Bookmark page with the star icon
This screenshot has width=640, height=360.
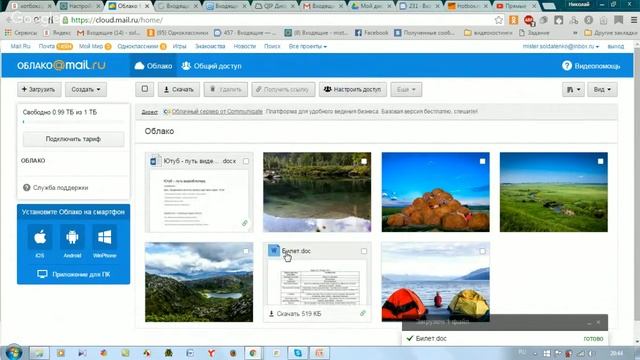tap(498, 20)
